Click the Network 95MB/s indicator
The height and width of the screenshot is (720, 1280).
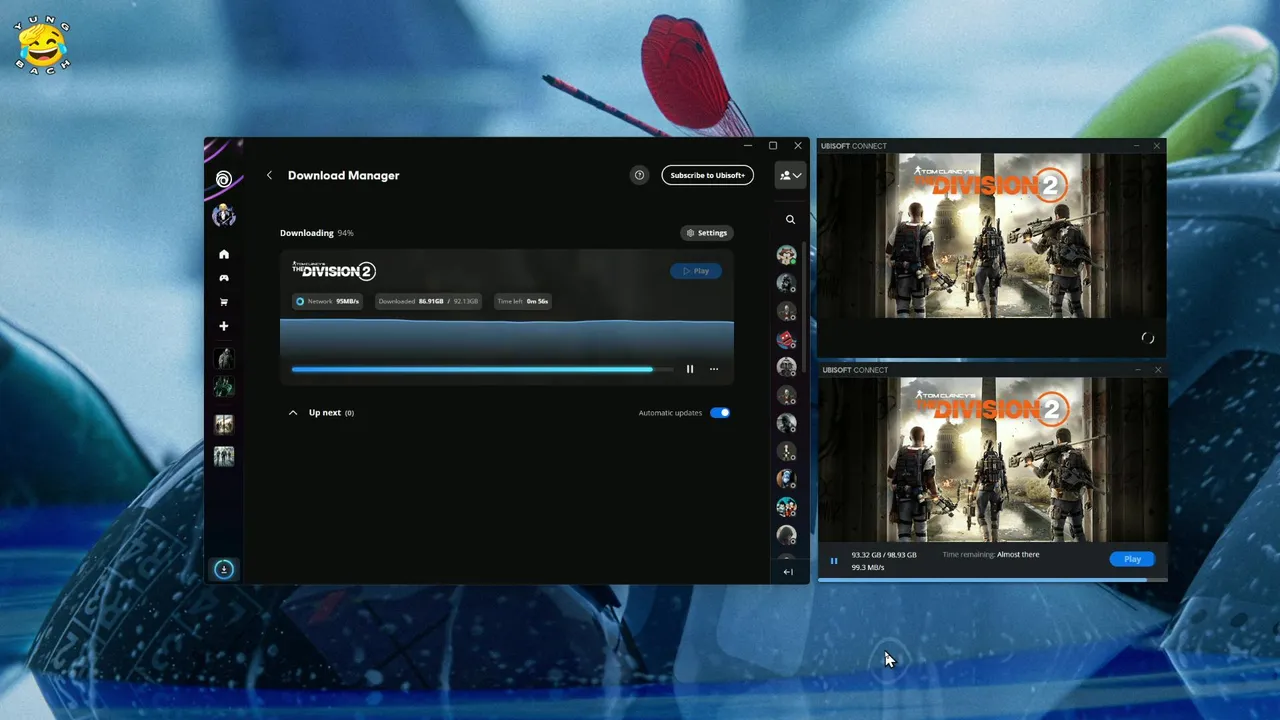tap(327, 301)
